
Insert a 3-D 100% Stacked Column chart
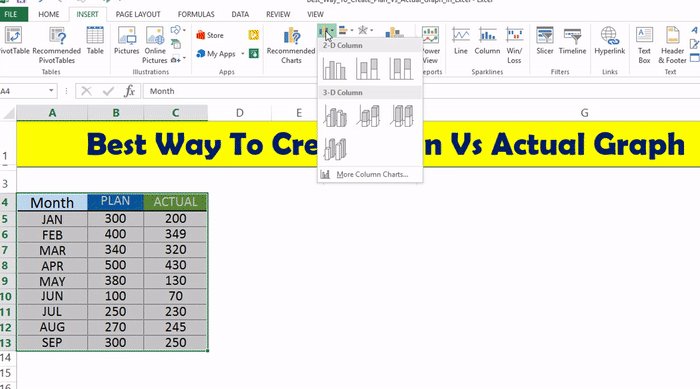click(401, 116)
